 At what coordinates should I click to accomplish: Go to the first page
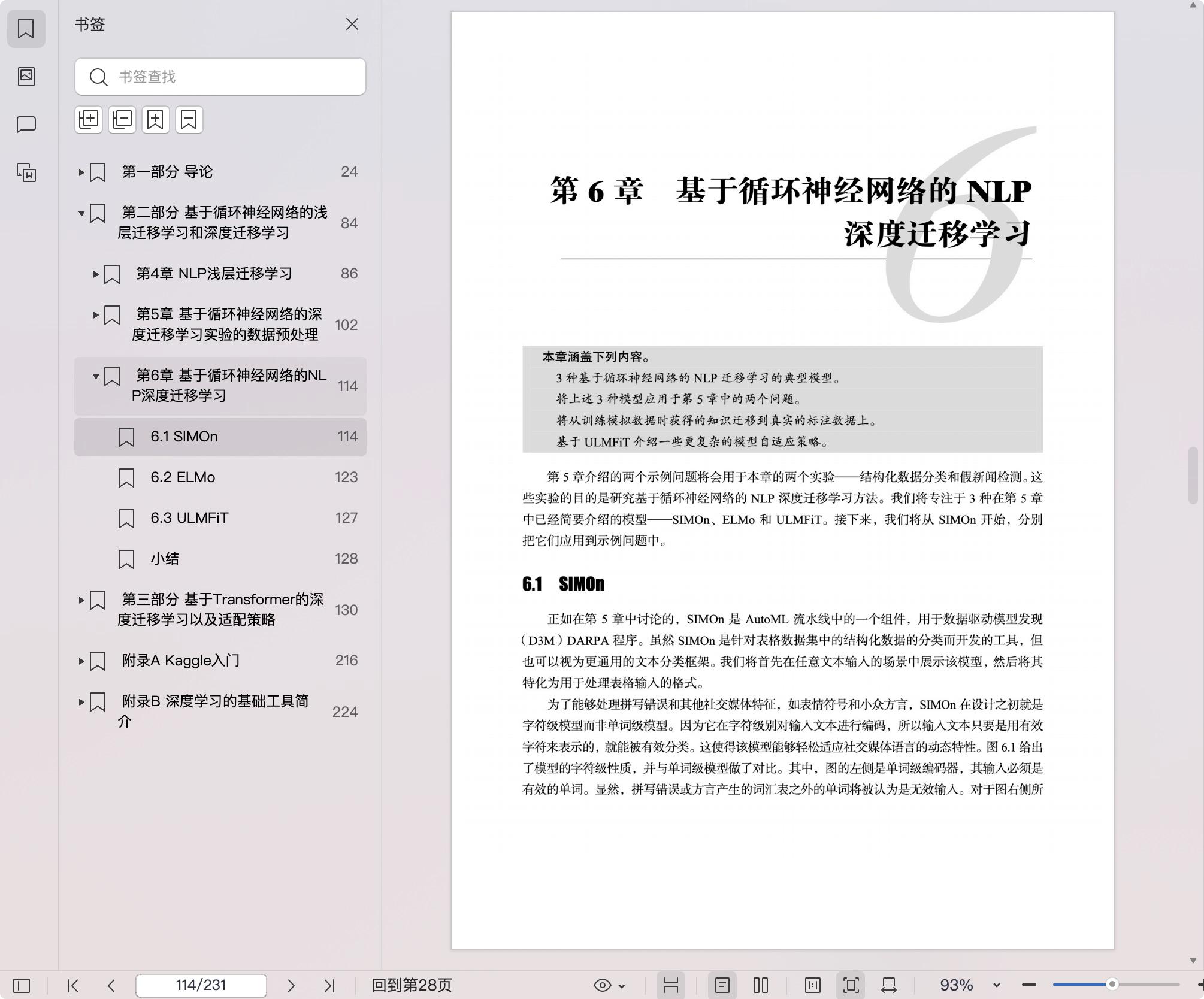point(73,985)
